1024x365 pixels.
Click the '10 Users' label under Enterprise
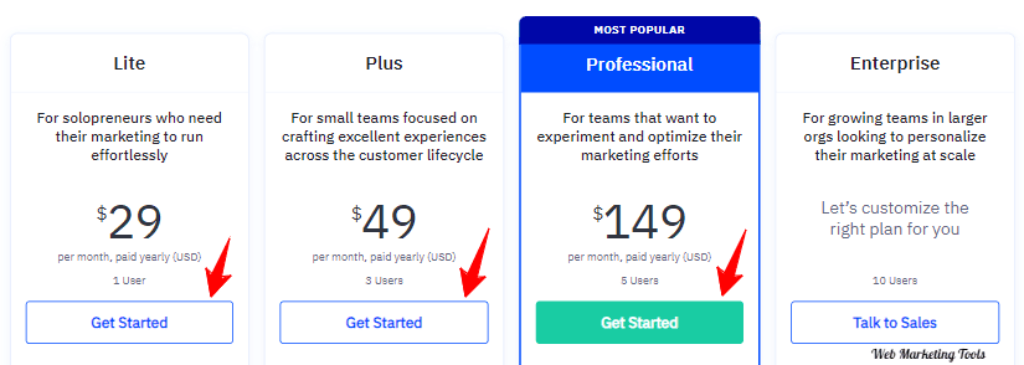895,281
